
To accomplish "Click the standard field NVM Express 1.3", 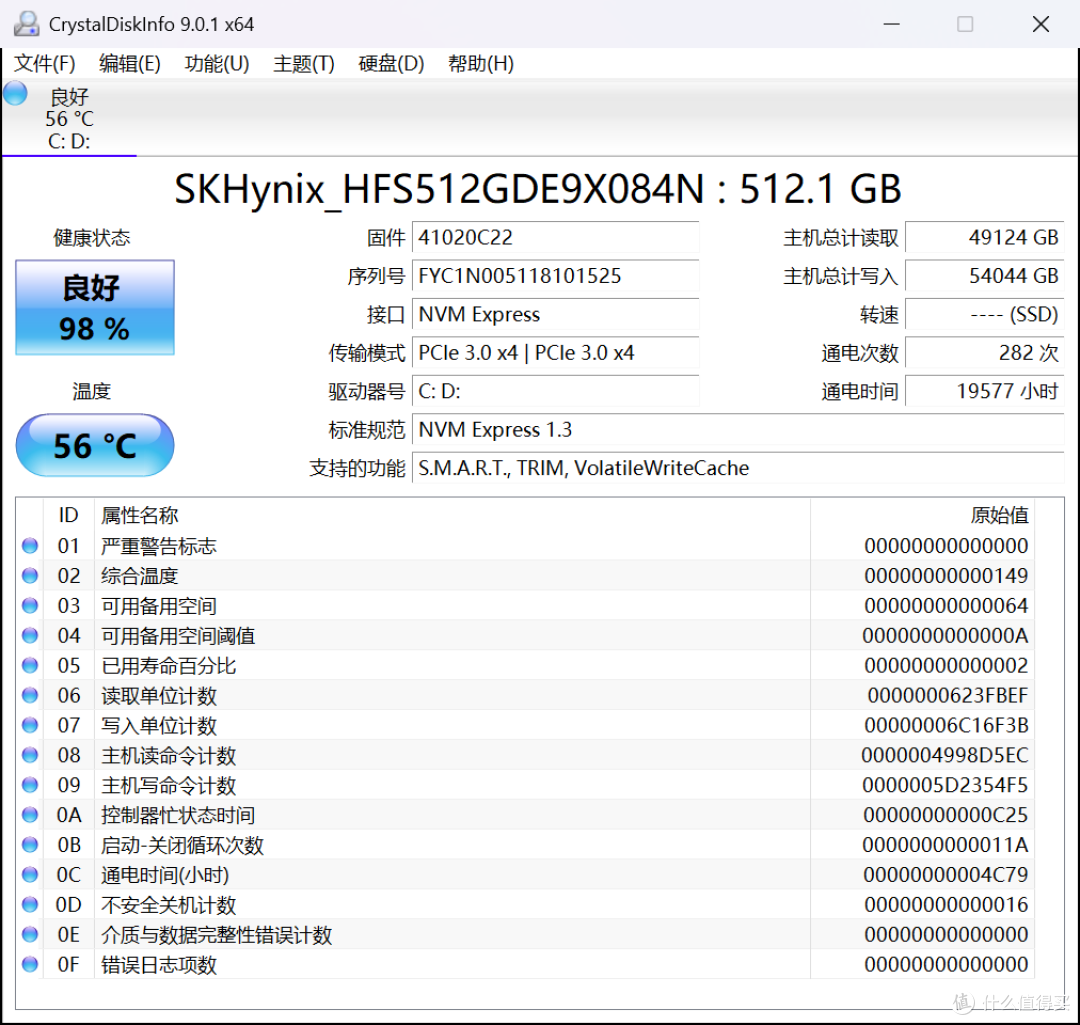I will pyautogui.click(x=738, y=430).
